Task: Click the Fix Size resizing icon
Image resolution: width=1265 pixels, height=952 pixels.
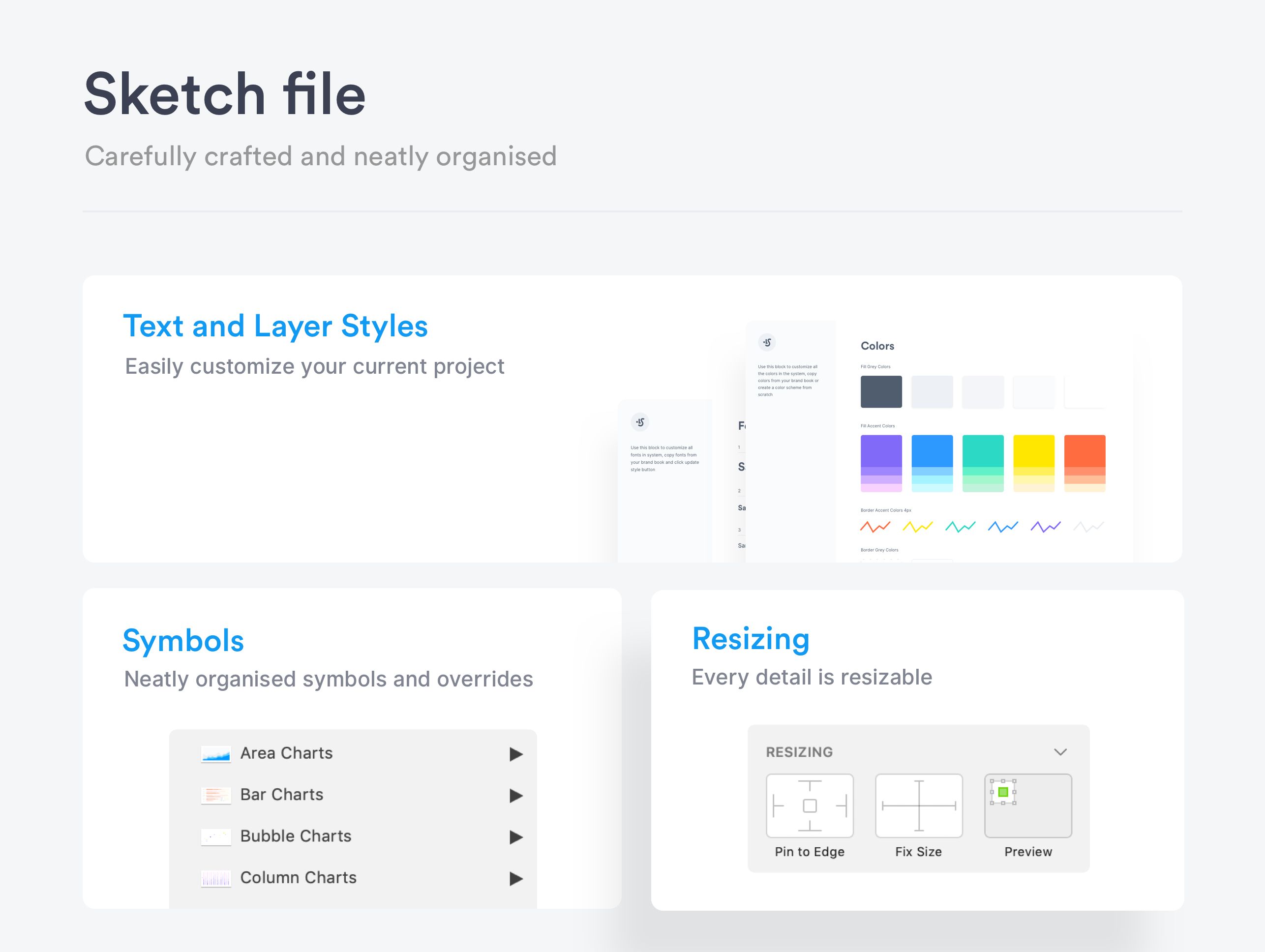Action: [918, 805]
